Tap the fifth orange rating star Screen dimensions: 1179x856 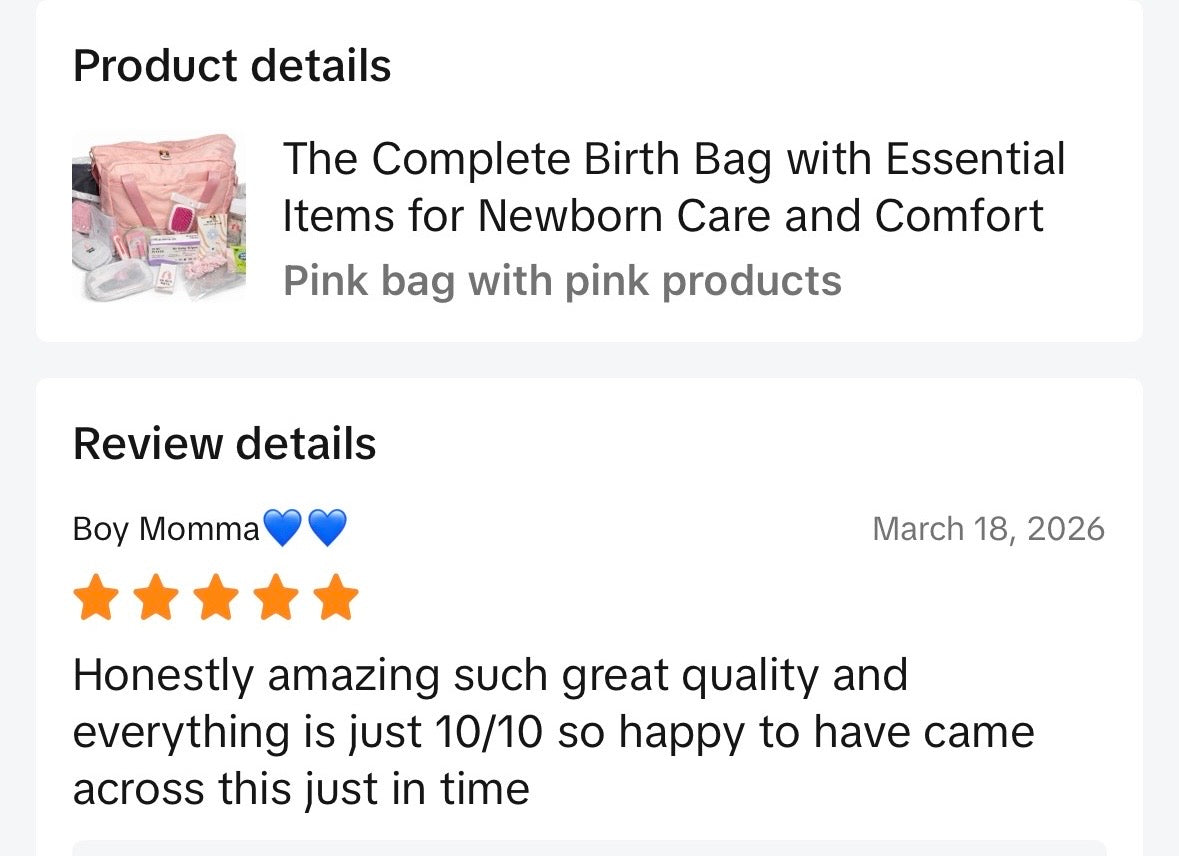tap(336, 597)
